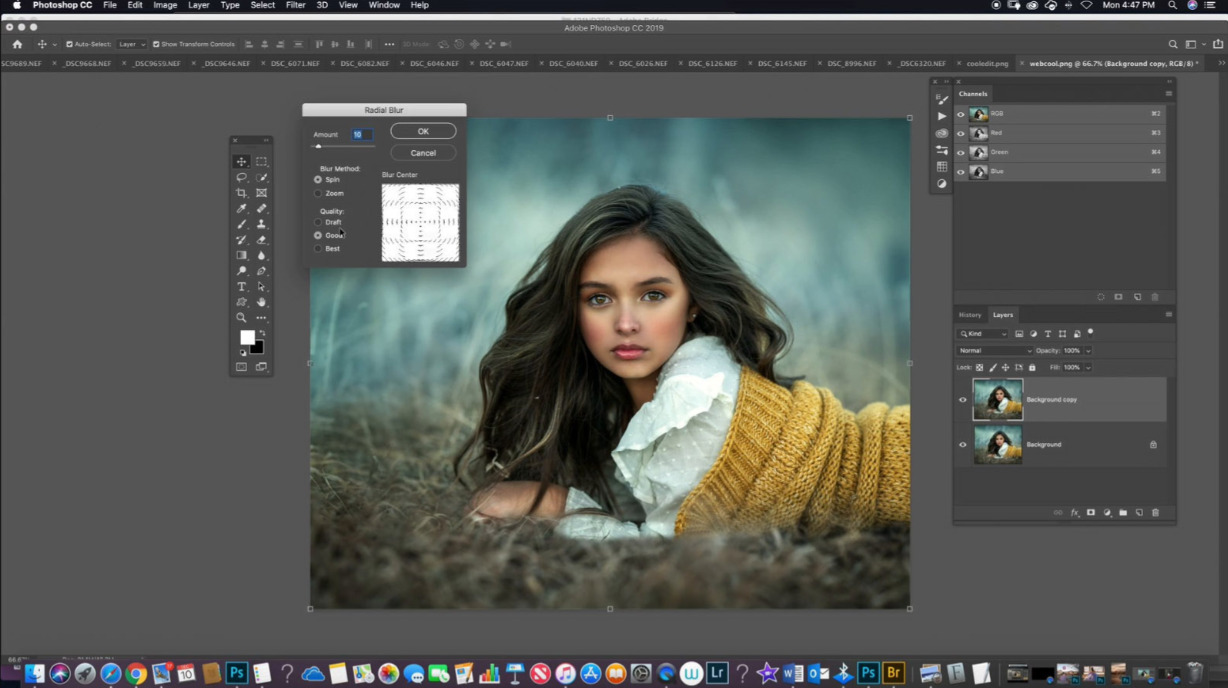Pick the Eyedropper tool
The height and width of the screenshot is (688, 1228).
(x=241, y=209)
